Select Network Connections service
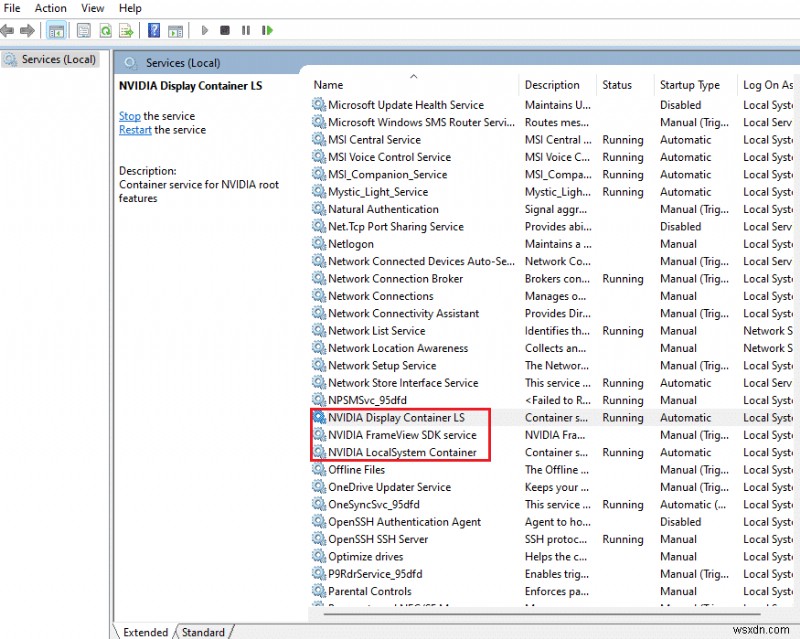 click(x=554, y=296)
